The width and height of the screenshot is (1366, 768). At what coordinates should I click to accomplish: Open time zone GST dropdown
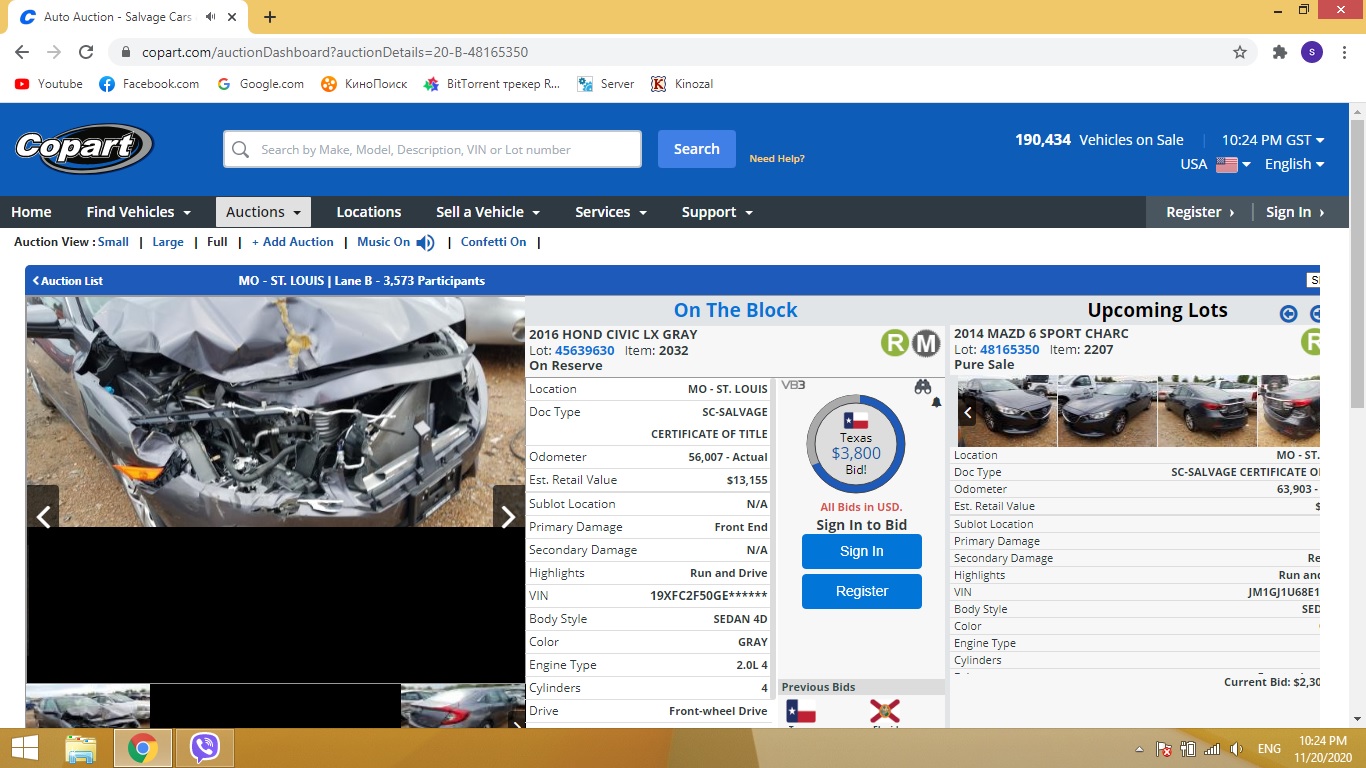click(1273, 140)
